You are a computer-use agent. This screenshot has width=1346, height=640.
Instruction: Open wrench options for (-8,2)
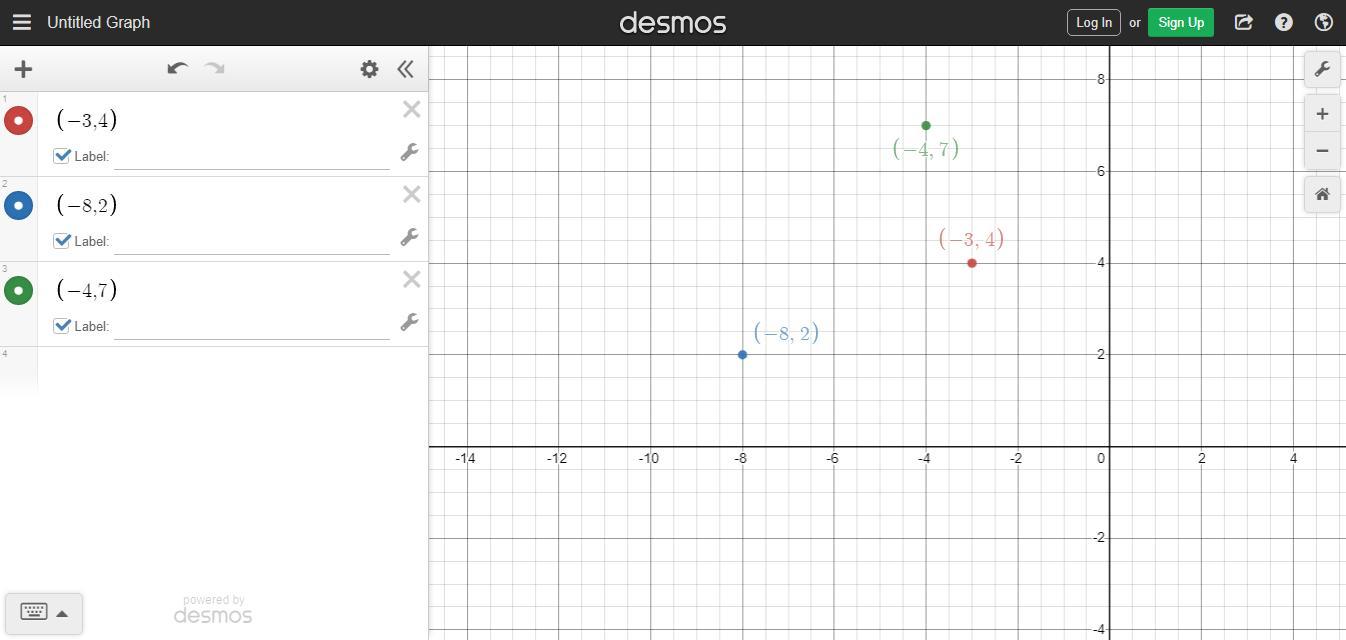point(409,237)
